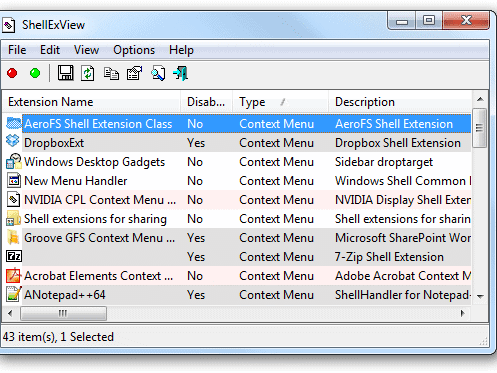Select the Windows Desktop Gadgets entry
This screenshot has width=497, height=373.
click(95, 162)
